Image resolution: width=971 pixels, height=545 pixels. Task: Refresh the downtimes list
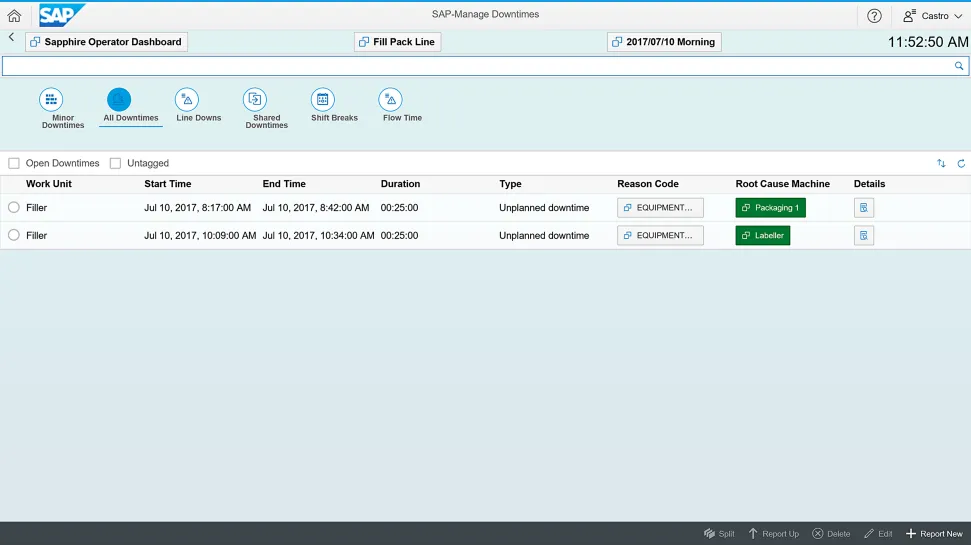tap(961, 163)
